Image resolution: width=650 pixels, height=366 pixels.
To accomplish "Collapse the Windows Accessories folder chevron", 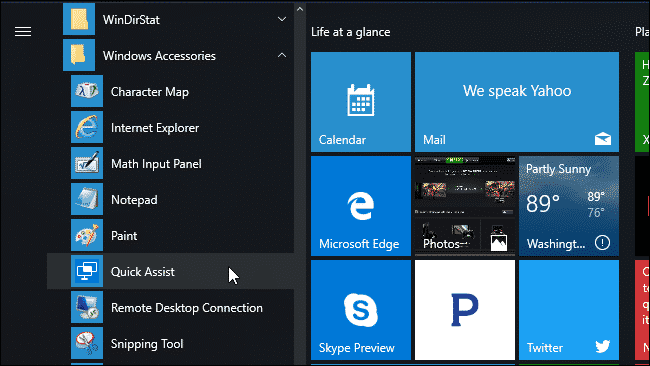I will pyautogui.click(x=282, y=55).
